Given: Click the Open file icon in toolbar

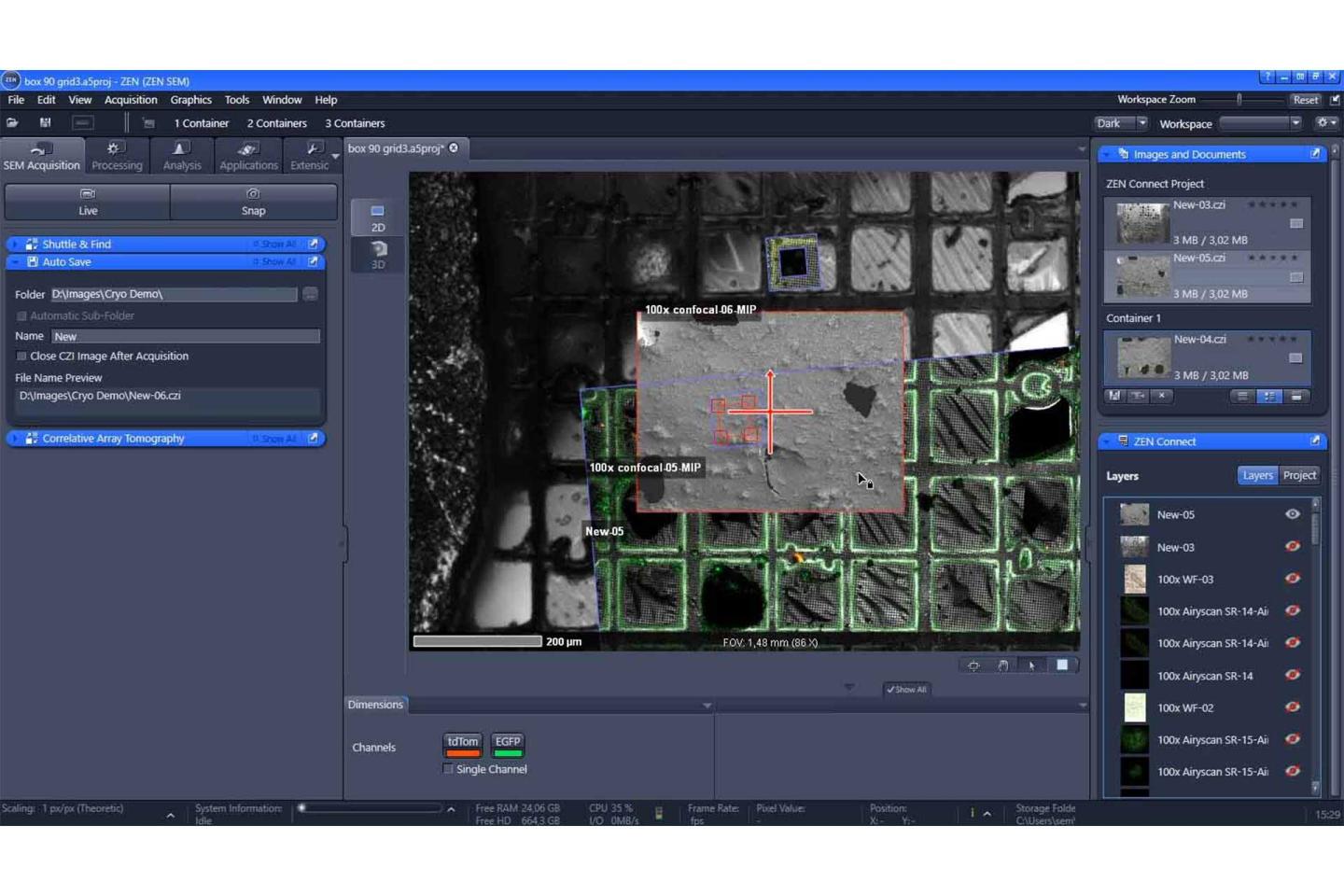Looking at the screenshot, I should coord(12,122).
